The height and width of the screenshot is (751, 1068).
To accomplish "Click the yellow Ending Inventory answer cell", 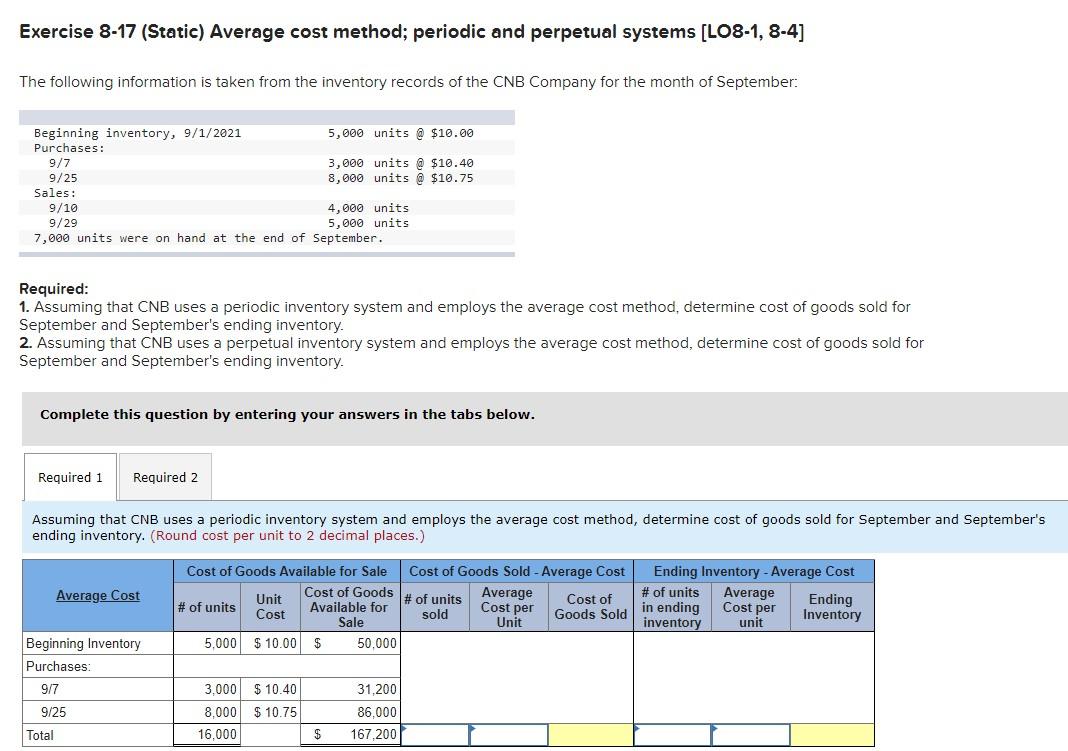I will pos(833,734).
